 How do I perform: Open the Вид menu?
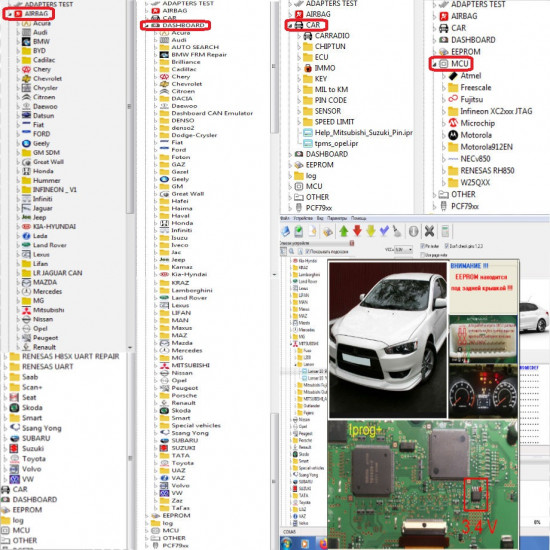(320, 218)
